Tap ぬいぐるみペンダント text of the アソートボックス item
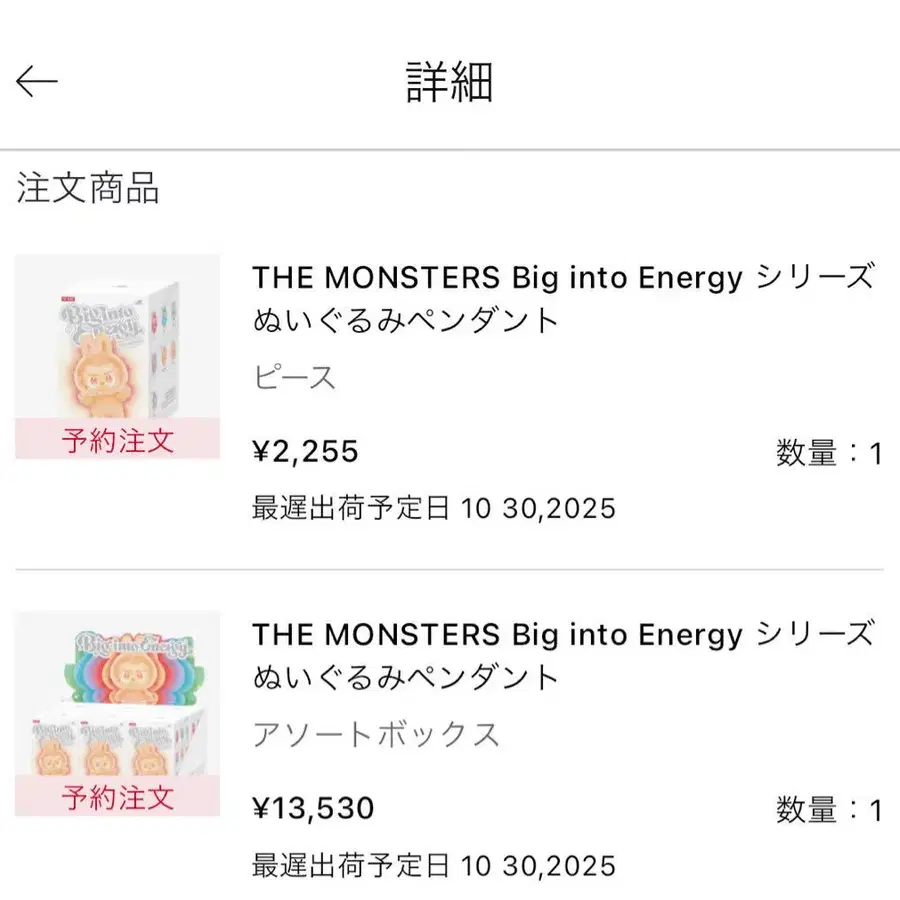900x900 pixels. [x=405, y=678]
